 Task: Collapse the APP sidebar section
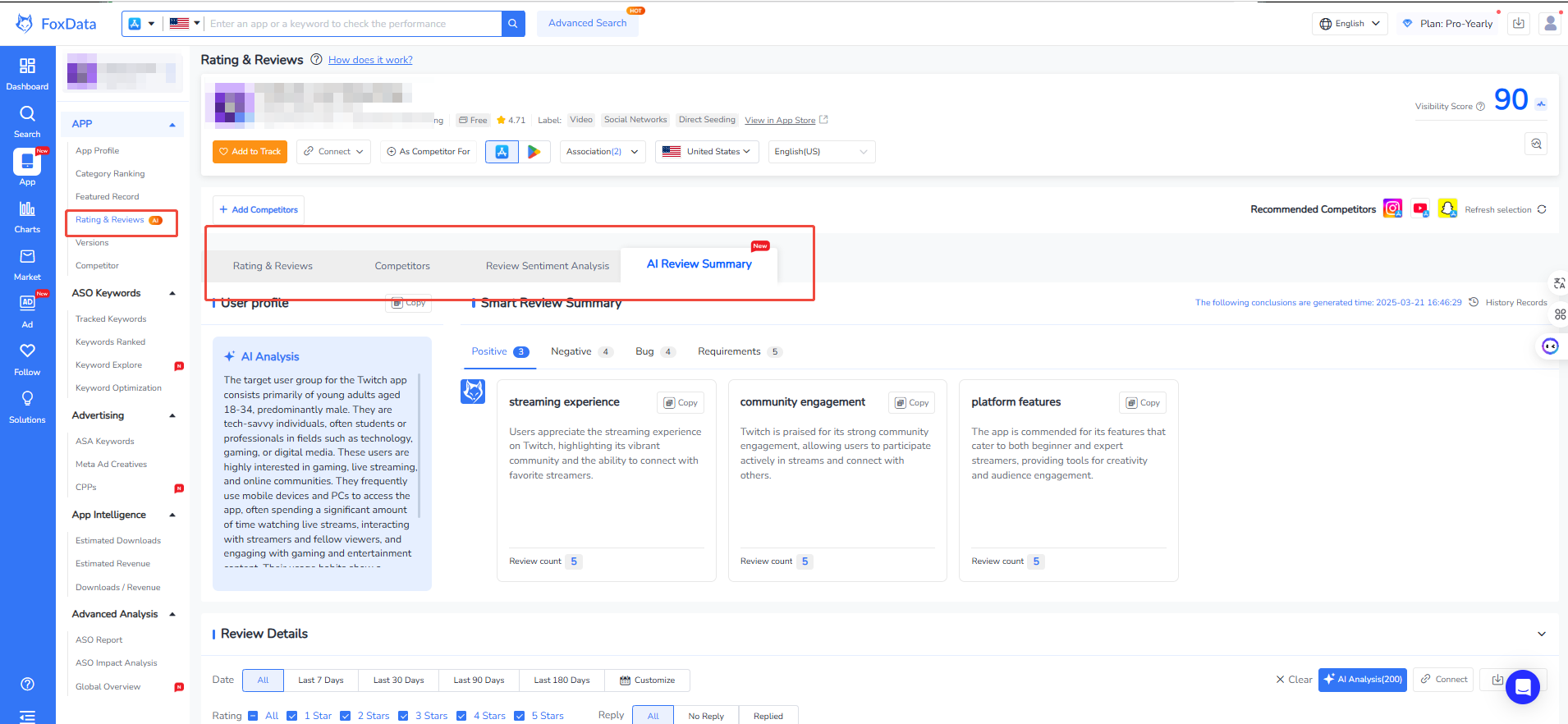[172, 125]
